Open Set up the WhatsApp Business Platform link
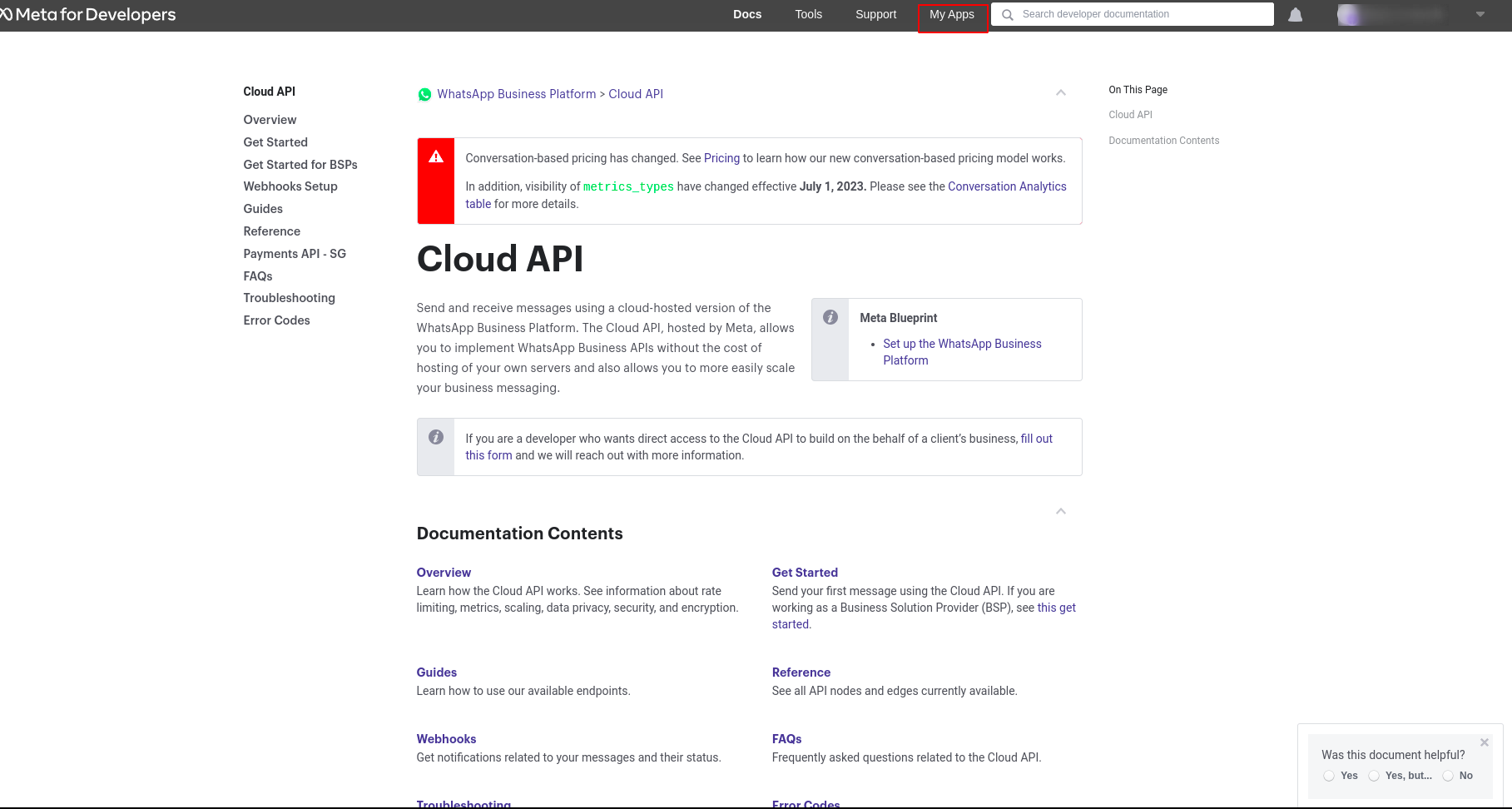The image size is (1512, 809). [962, 352]
